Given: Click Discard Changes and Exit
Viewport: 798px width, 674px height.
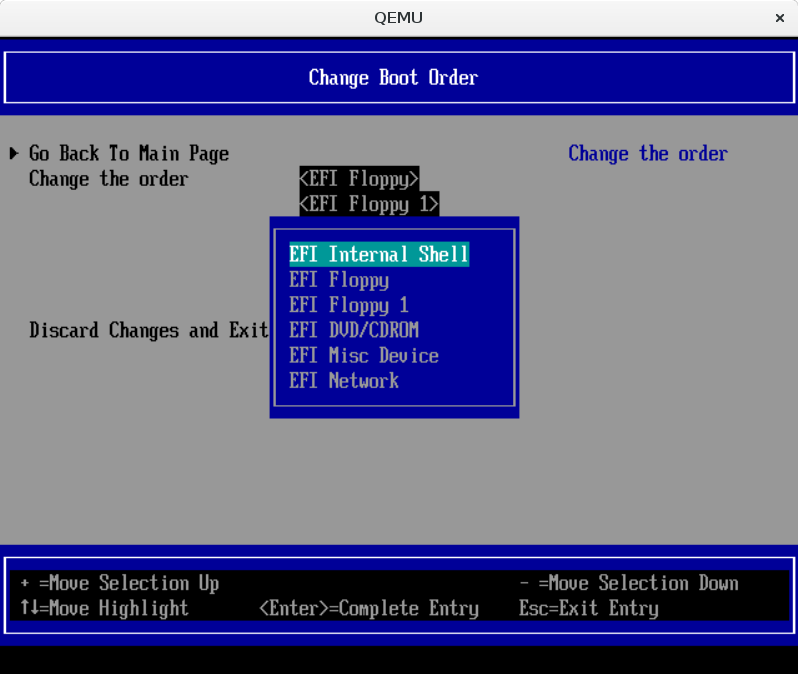Looking at the screenshot, I should tap(149, 330).
